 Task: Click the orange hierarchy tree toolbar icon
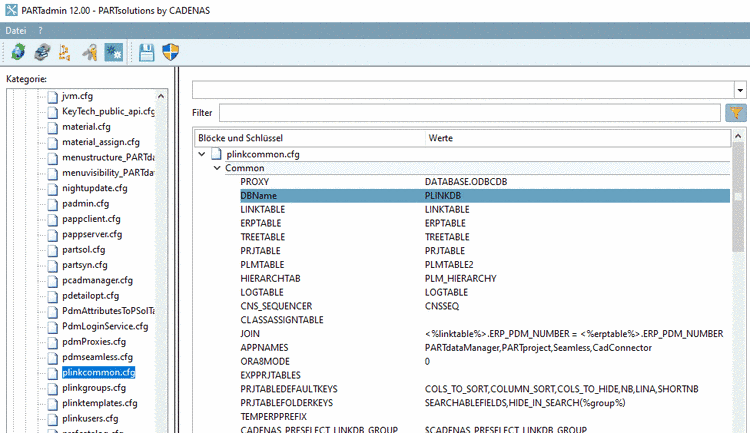coord(65,52)
